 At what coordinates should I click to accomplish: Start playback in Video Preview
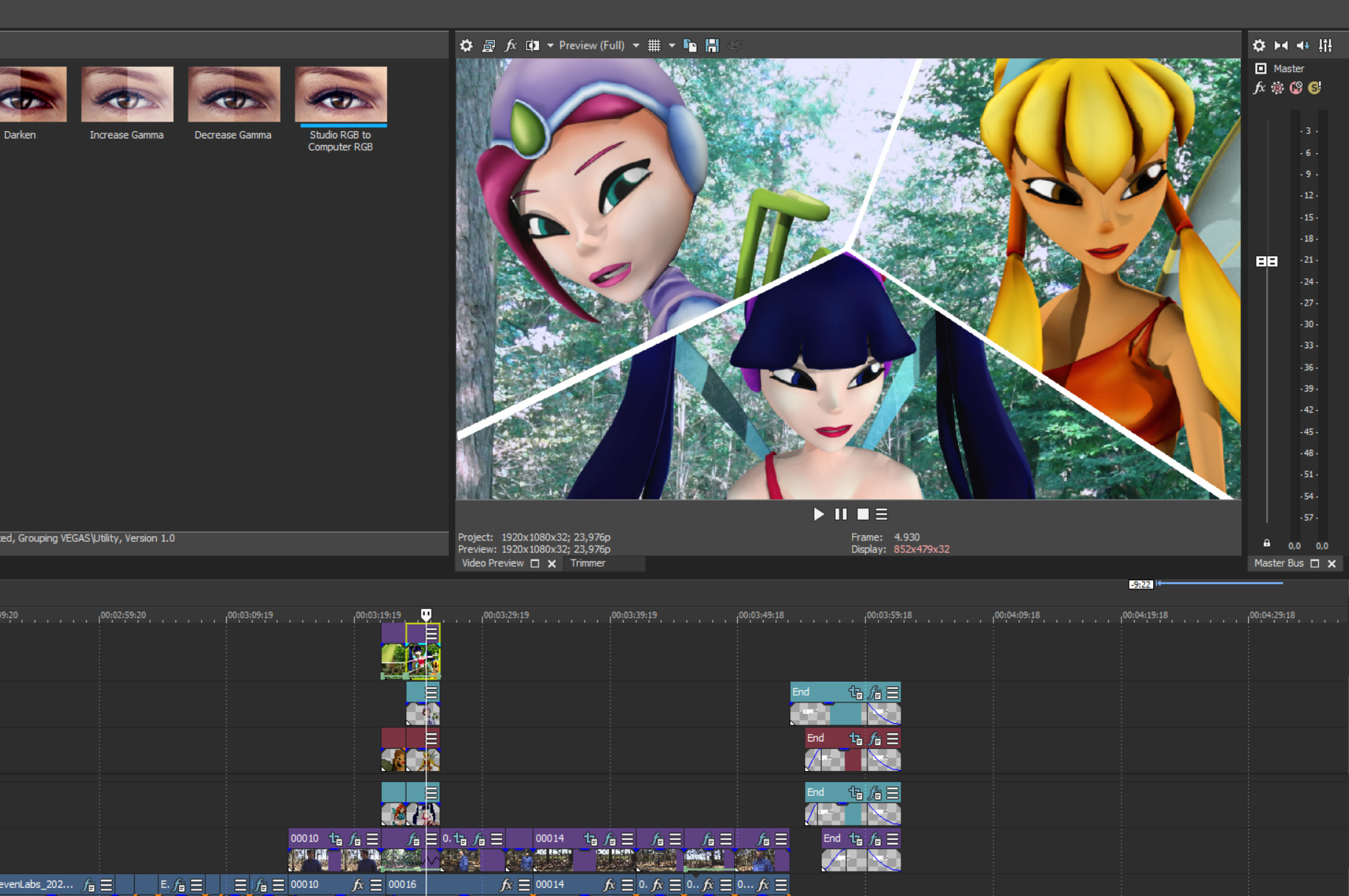pos(819,515)
